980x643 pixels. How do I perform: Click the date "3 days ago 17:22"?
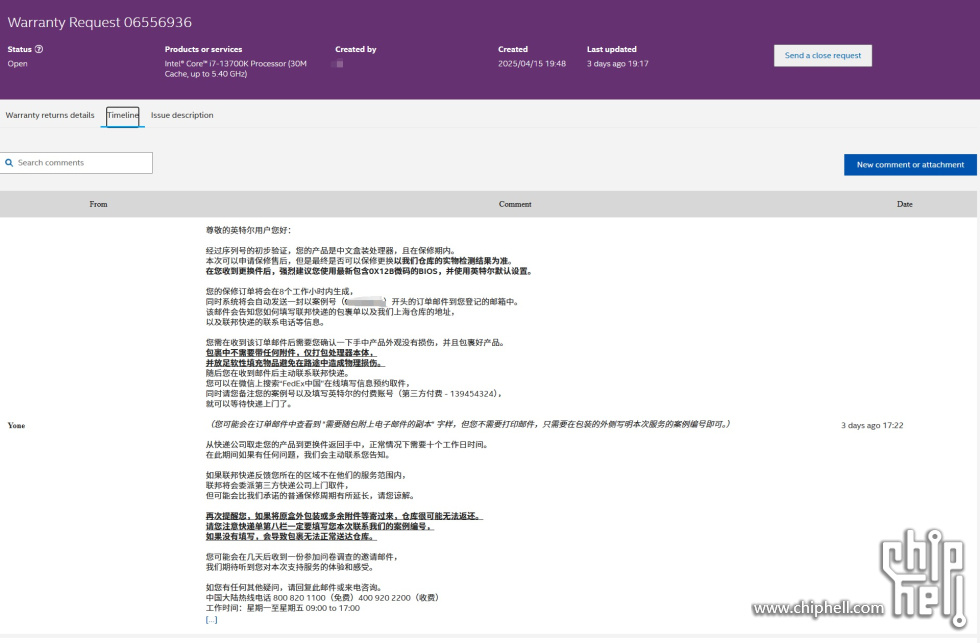coord(872,426)
